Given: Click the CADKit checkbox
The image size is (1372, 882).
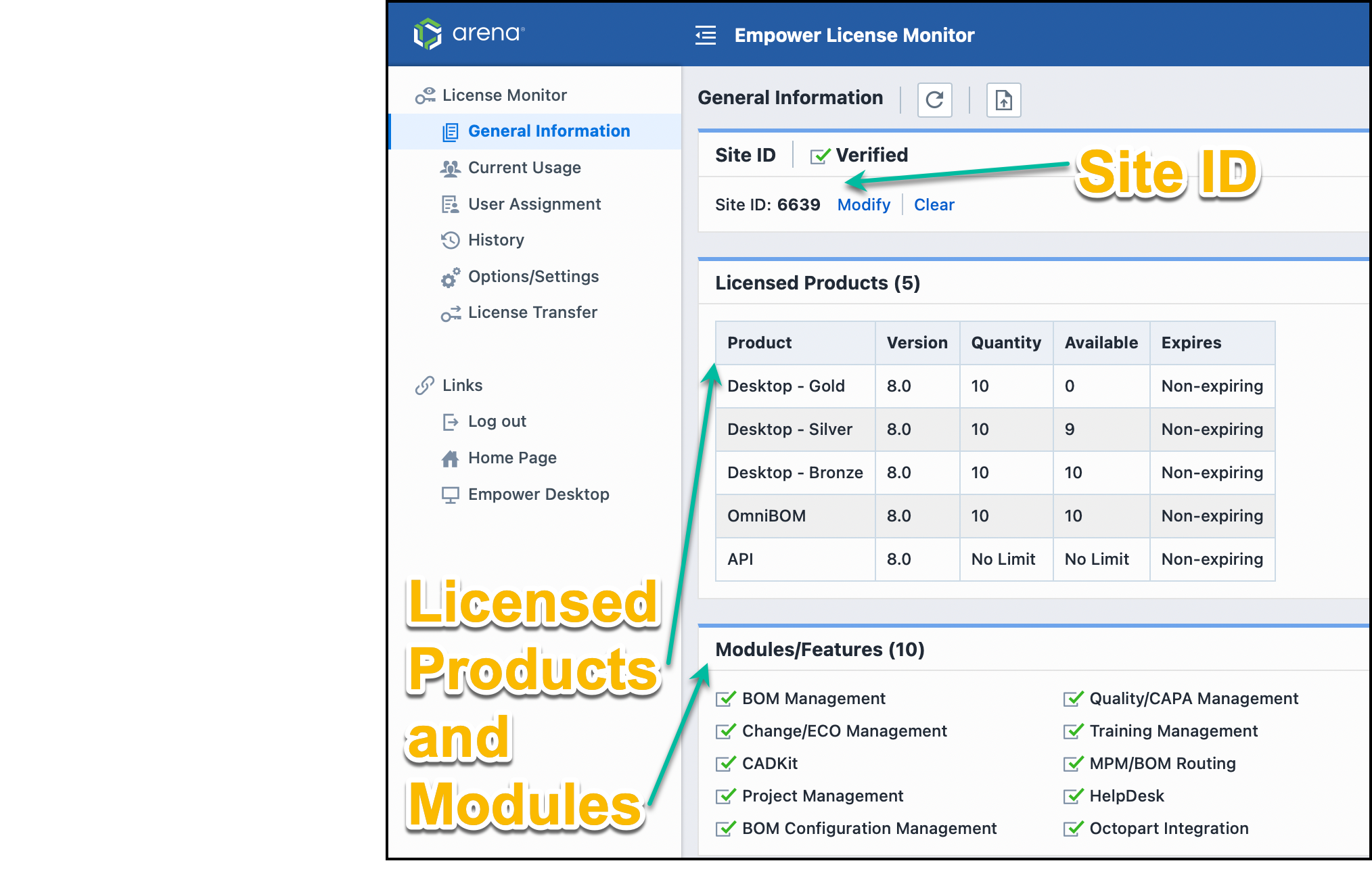Looking at the screenshot, I should (x=725, y=764).
